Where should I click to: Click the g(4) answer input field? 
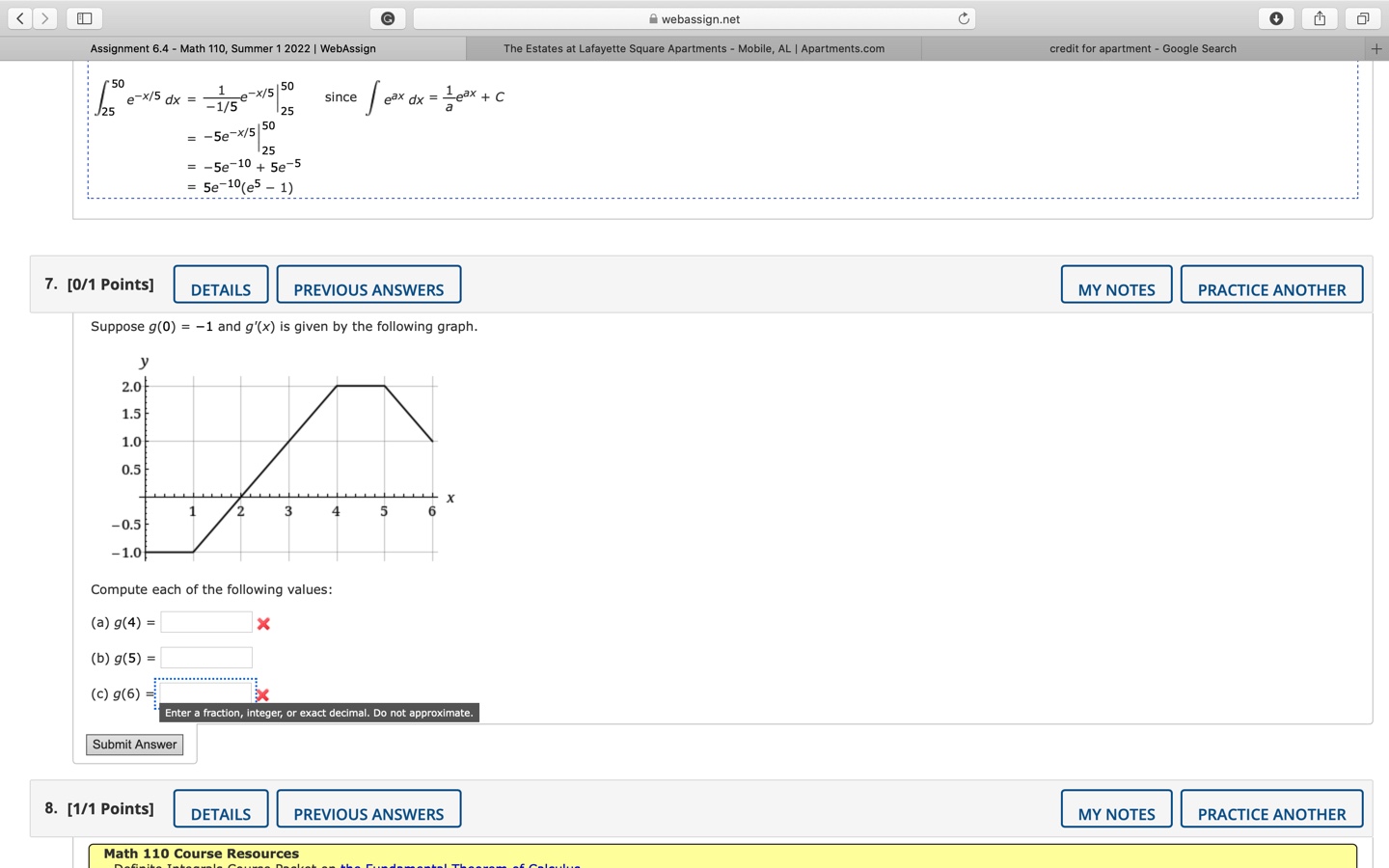pos(205,622)
